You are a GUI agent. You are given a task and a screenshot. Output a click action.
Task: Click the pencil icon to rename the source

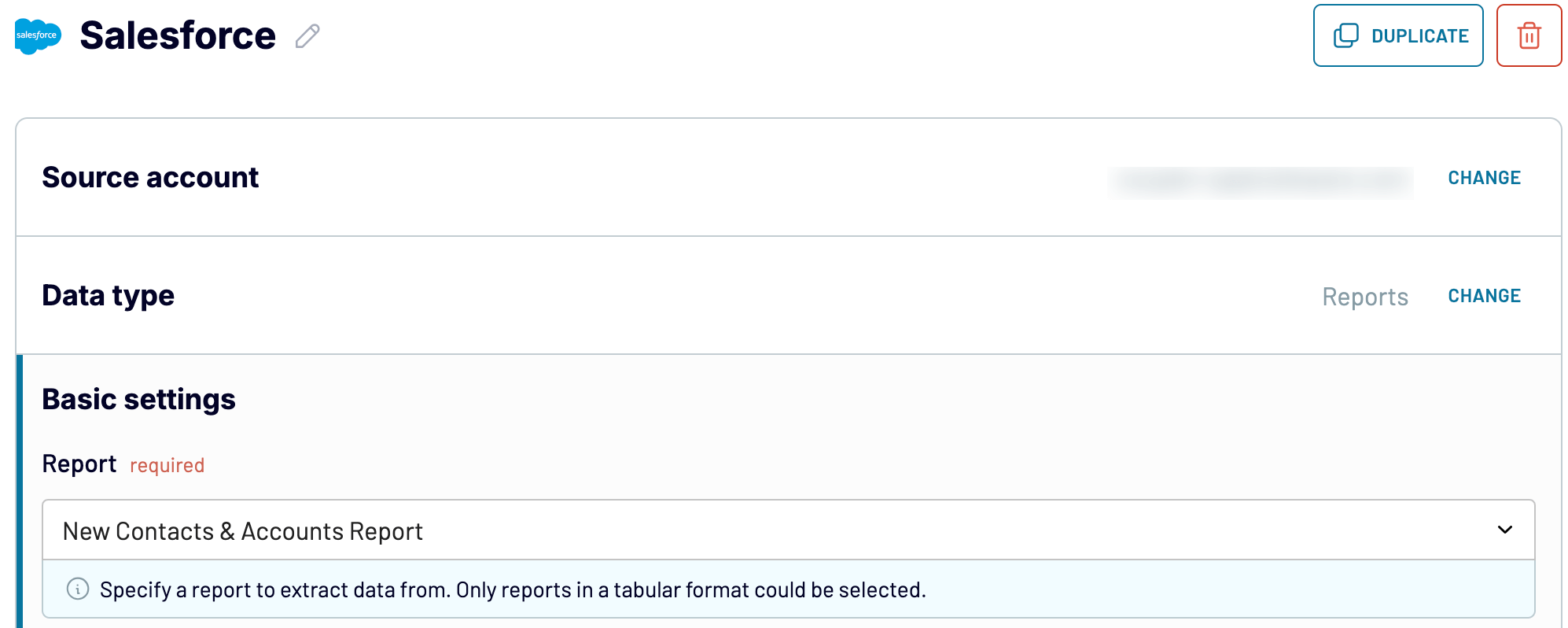308,36
